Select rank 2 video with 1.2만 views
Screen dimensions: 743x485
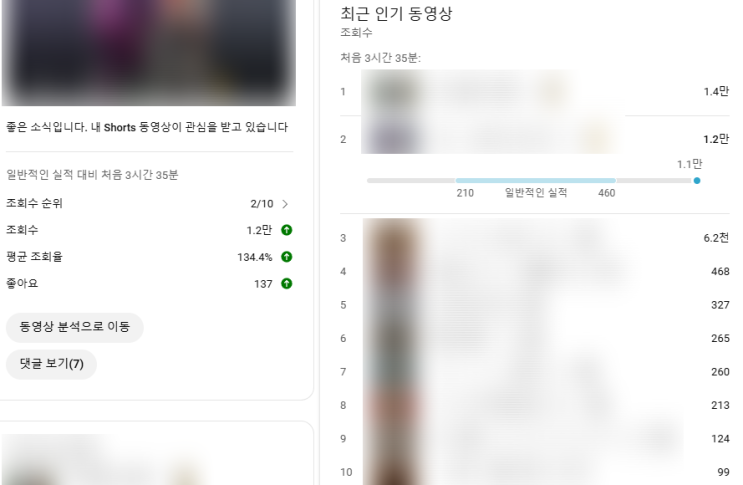(x=535, y=139)
